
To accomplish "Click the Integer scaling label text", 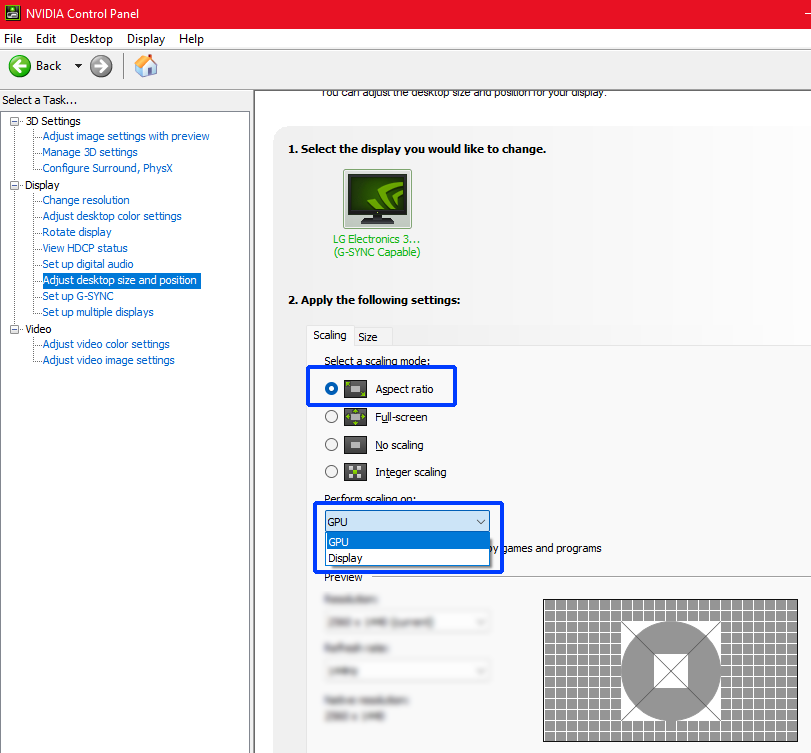I will [411, 472].
